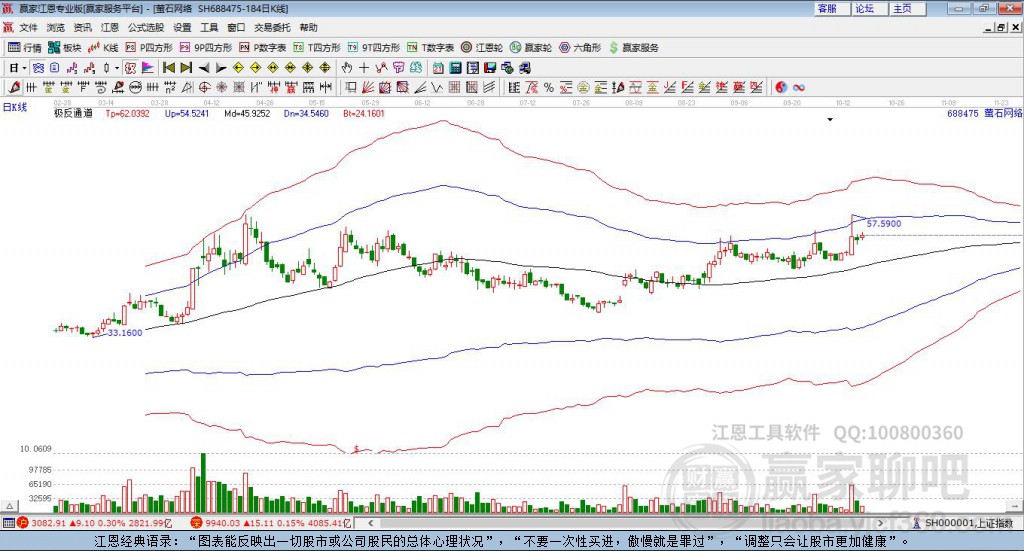This screenshot has height=551, width=1024.
Task: Open the 文件 menu
Action: pyautogui.click(x=28, y=27)
